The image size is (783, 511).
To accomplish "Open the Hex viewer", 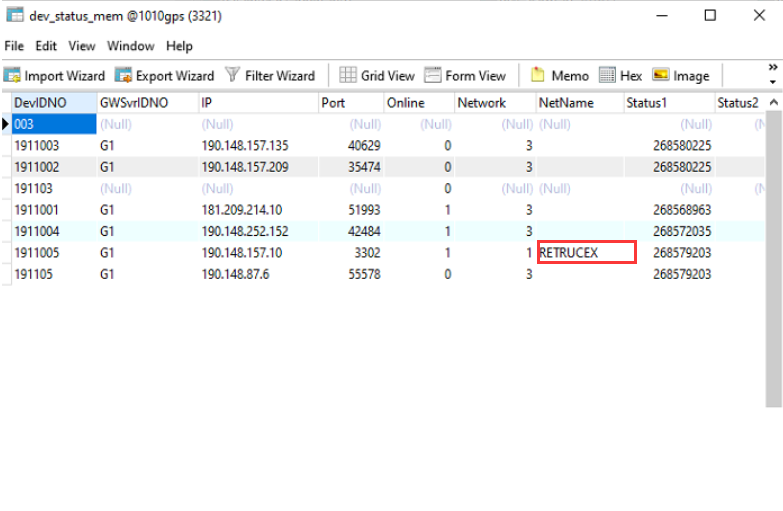I will pyautogui.click(x=620, y=76).
